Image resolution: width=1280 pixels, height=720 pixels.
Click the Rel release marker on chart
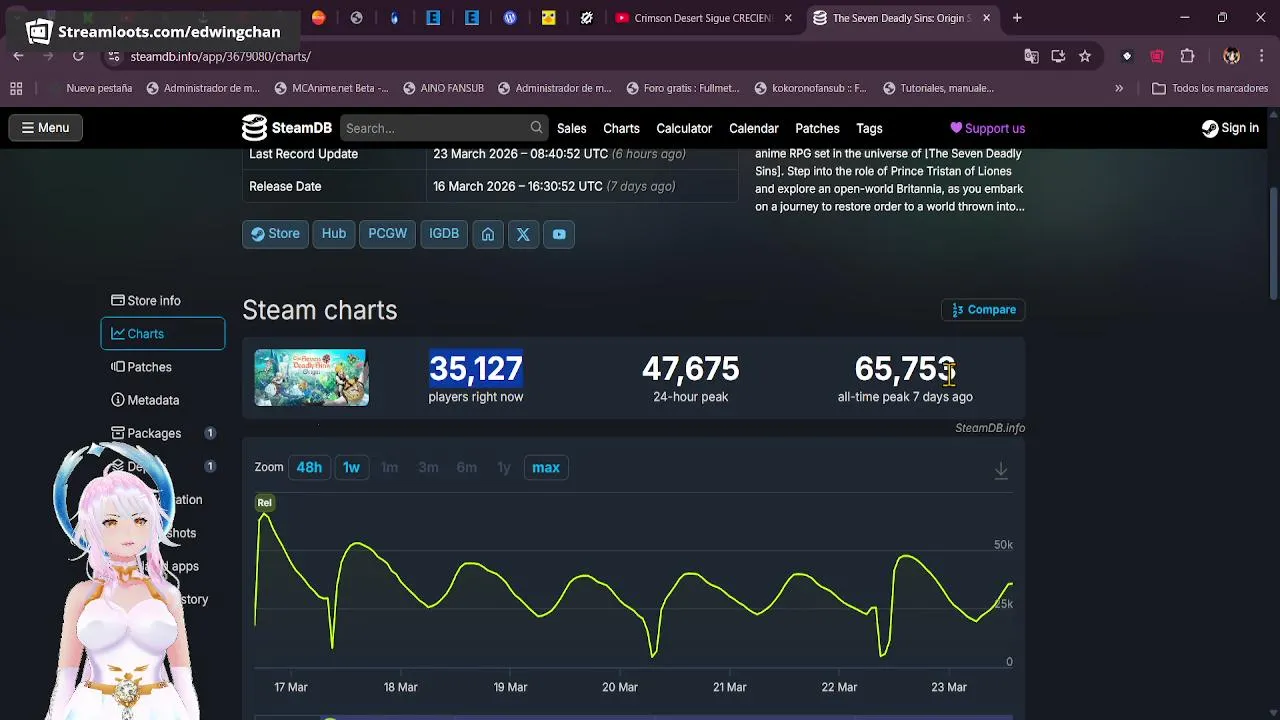click(264, 502)
